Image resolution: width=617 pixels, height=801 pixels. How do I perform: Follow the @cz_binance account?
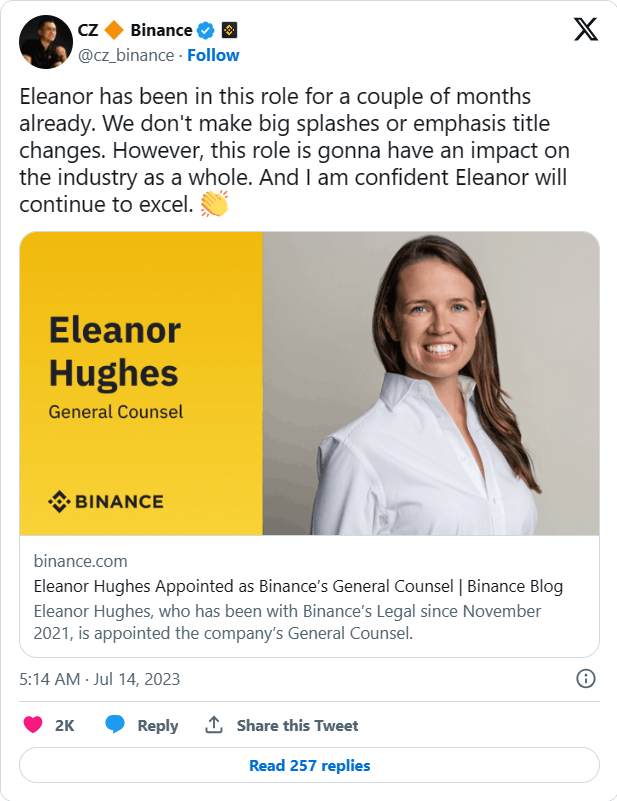[213, 55]
